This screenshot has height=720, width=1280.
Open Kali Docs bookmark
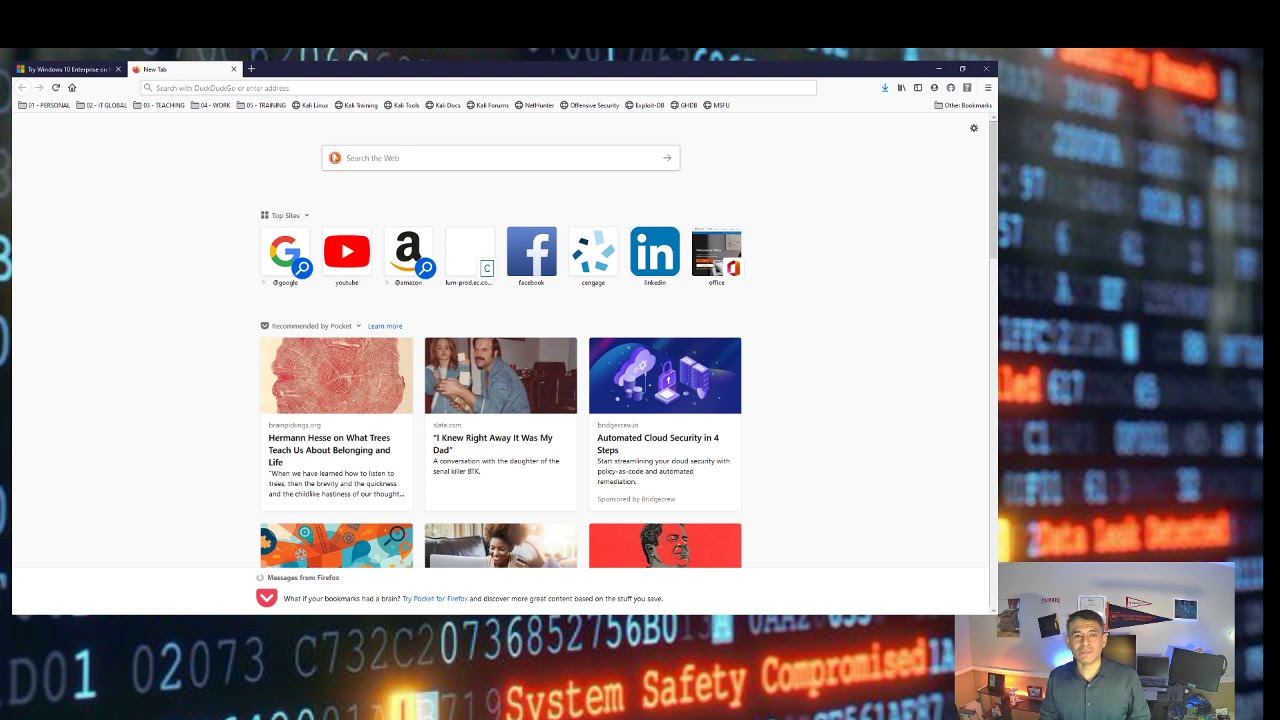coord(443,105)
